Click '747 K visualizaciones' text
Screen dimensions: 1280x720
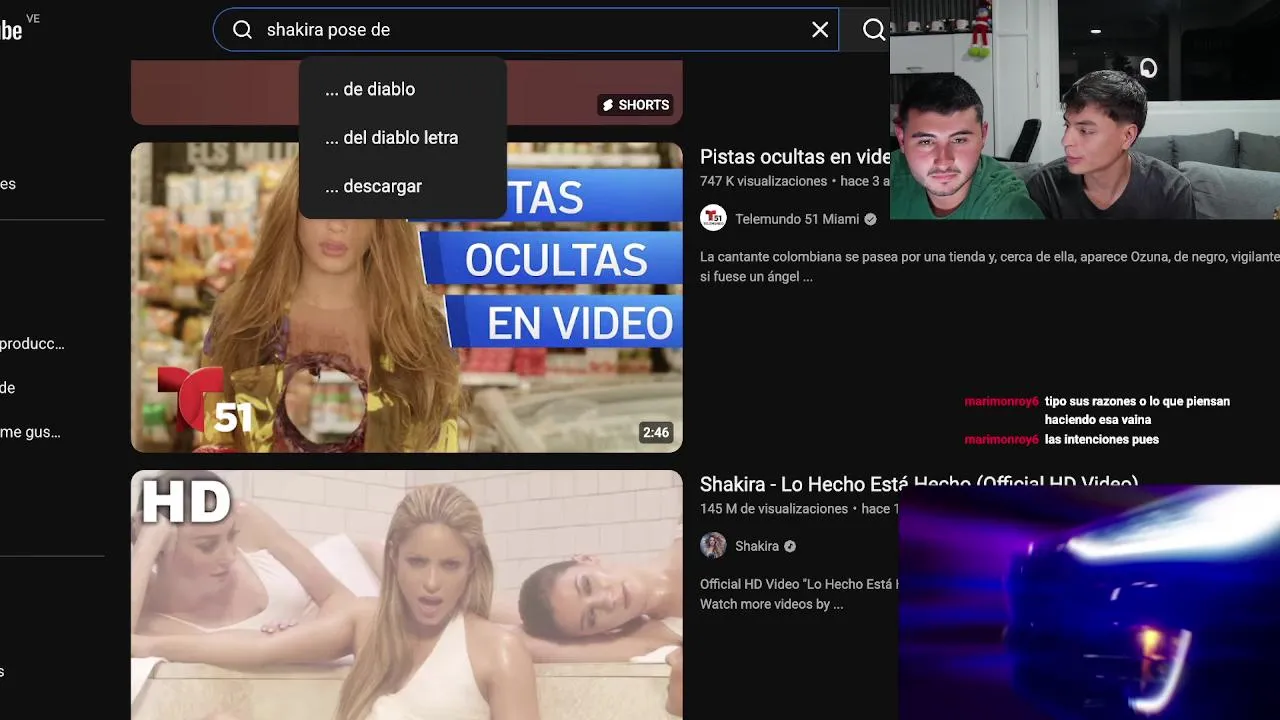tap(763, 181)
